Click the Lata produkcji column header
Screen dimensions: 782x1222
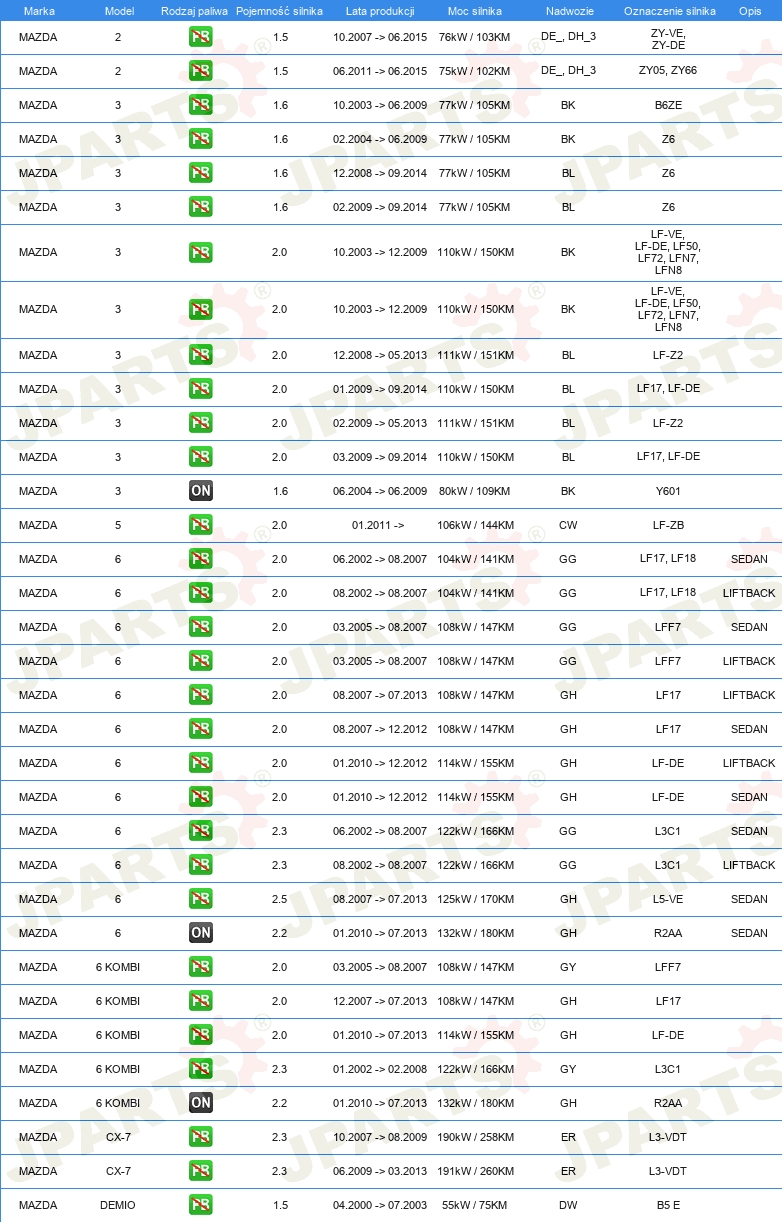point(380,10)
